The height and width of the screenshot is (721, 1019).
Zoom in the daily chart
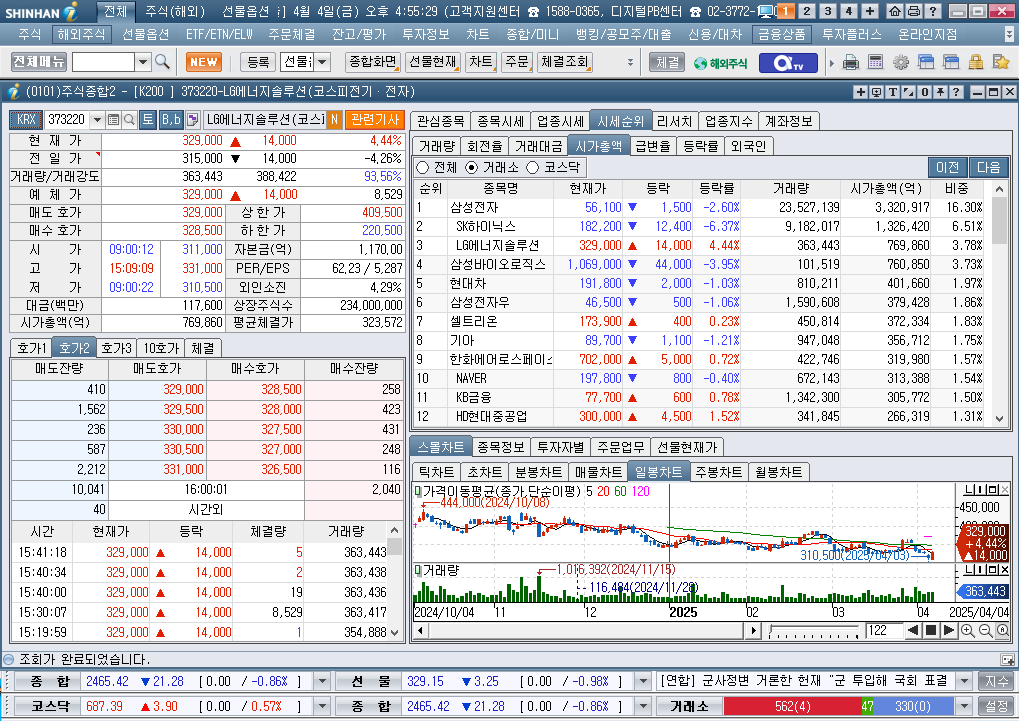pos(967,630)
